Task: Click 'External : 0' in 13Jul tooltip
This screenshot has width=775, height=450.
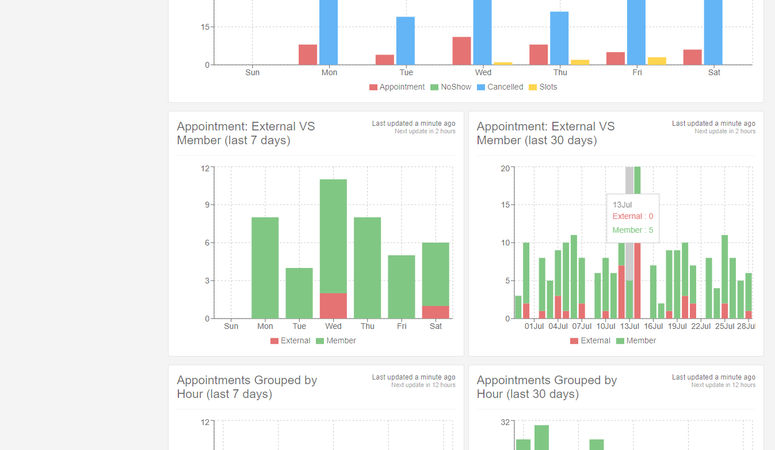Action: pyautogui.click(x=633, y=216)
